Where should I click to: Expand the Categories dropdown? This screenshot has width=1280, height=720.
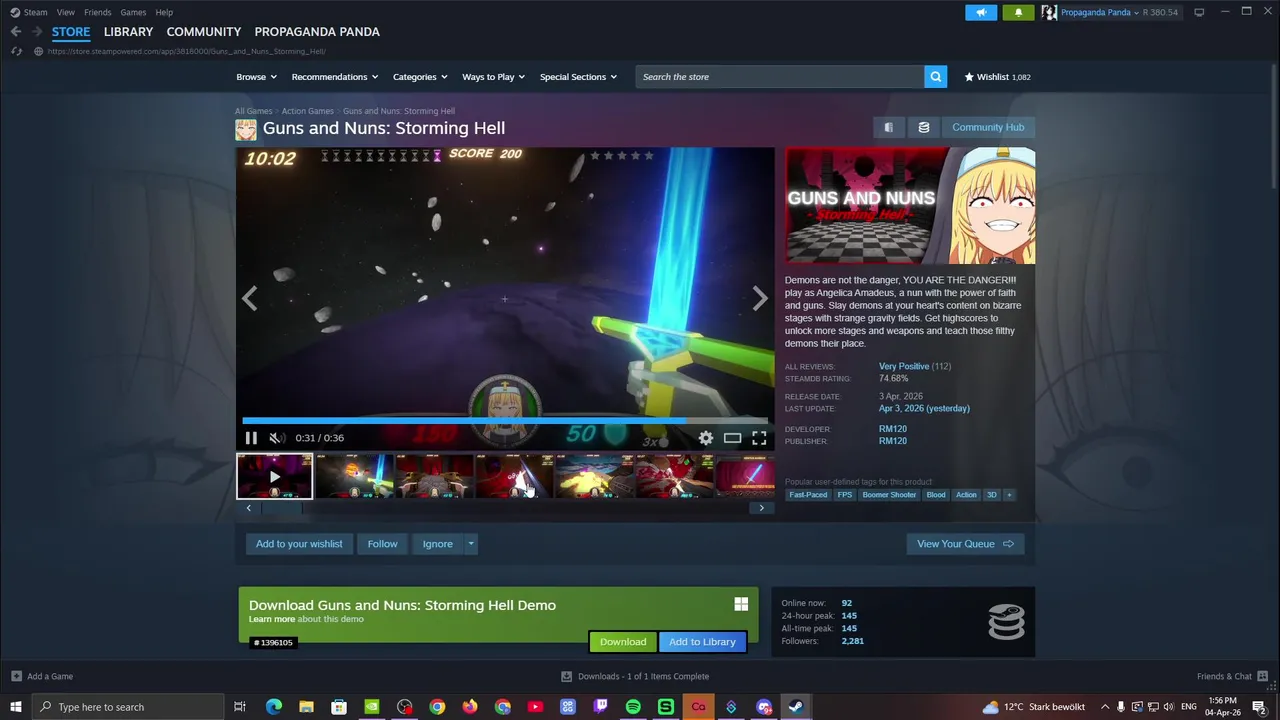[x=420, y=77]
